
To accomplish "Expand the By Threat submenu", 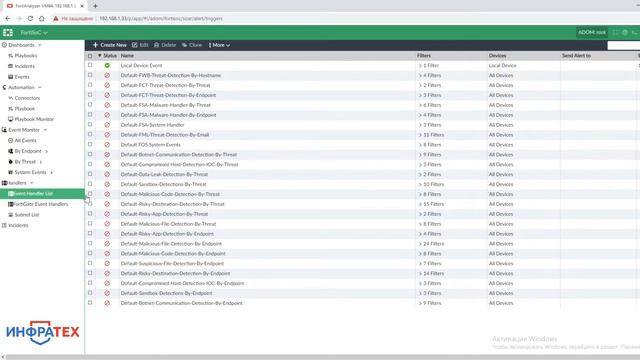I will point(41,162).
